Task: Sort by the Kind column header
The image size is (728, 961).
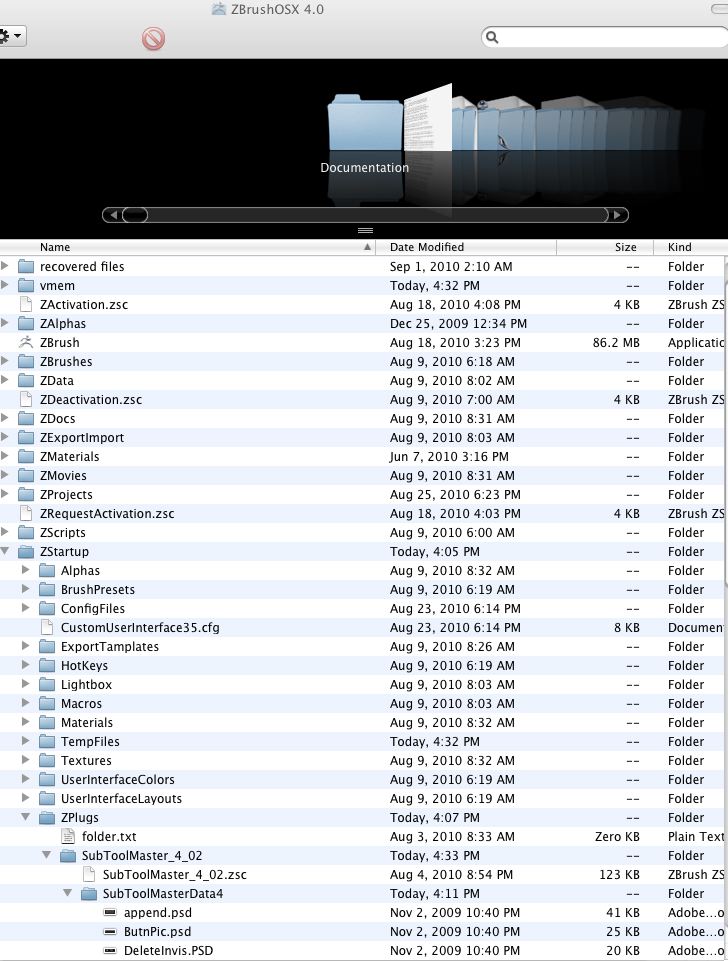Action: point(690,247)
